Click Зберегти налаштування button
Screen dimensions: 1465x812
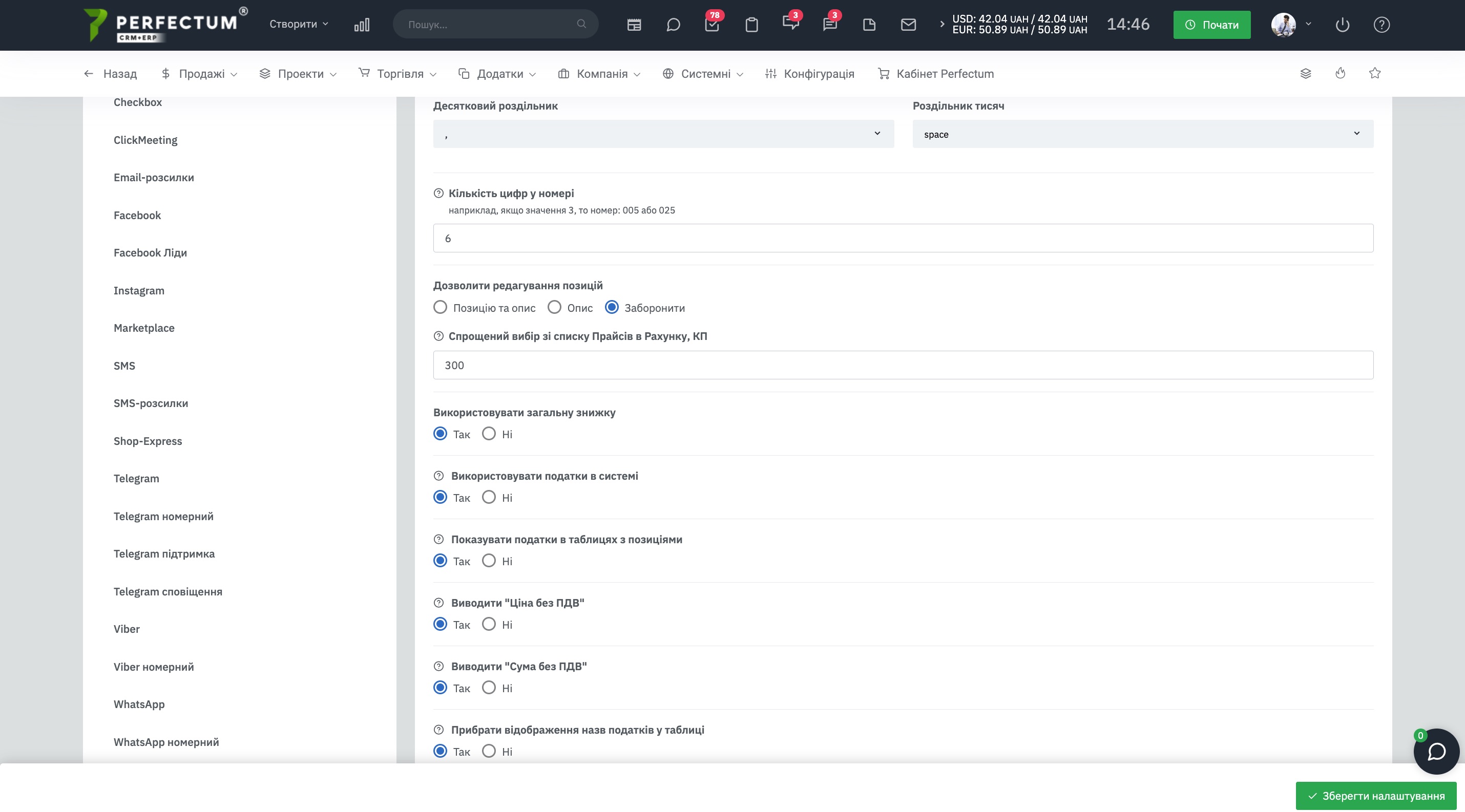coord(1376,796)
